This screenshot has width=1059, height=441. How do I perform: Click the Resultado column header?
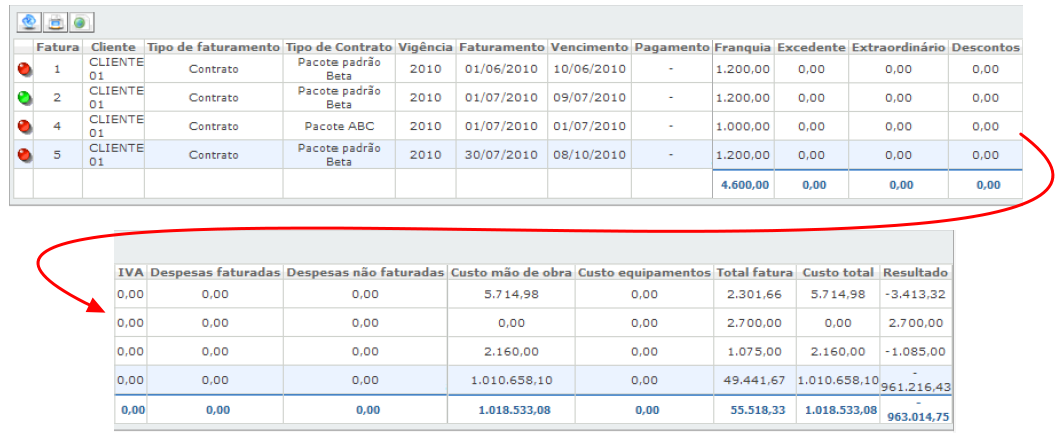click(x=915, y=272)
